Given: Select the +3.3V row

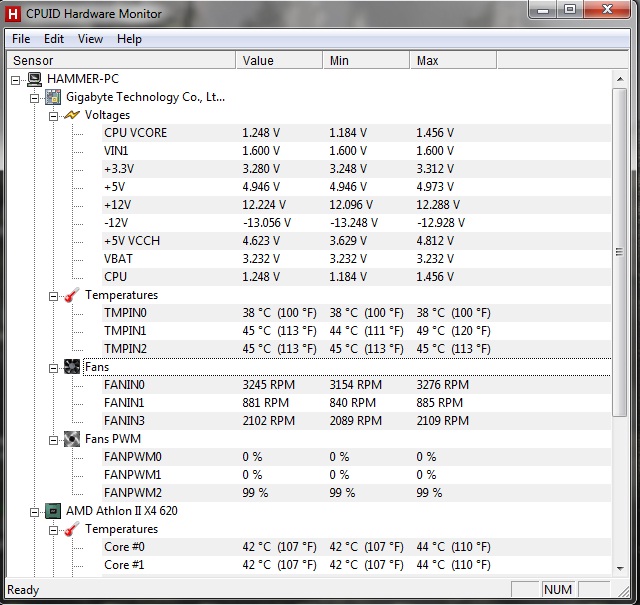Looking at the screenshot, I should tap(356, 169).
